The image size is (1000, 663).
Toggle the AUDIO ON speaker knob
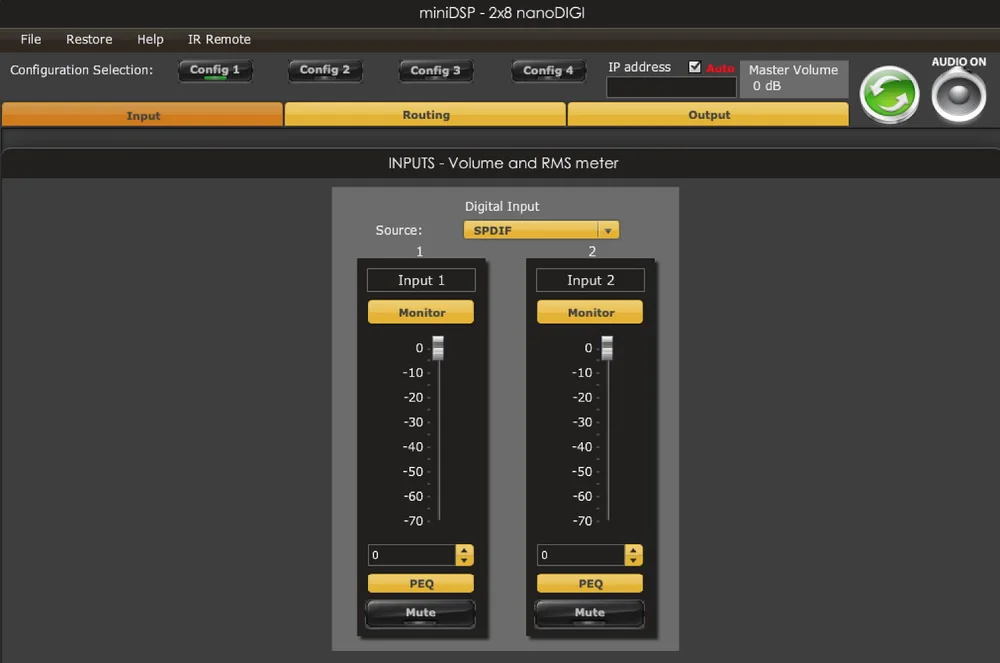[x=959, y=96]
